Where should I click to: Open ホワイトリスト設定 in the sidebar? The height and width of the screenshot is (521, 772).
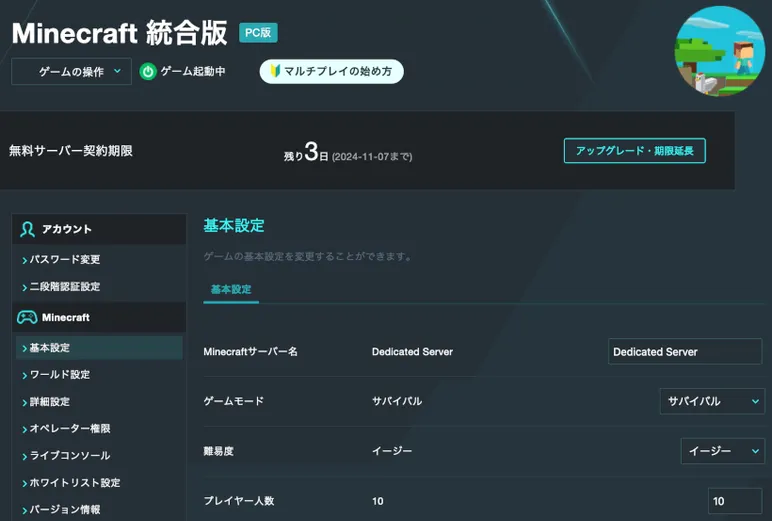(x=74, y=483)
